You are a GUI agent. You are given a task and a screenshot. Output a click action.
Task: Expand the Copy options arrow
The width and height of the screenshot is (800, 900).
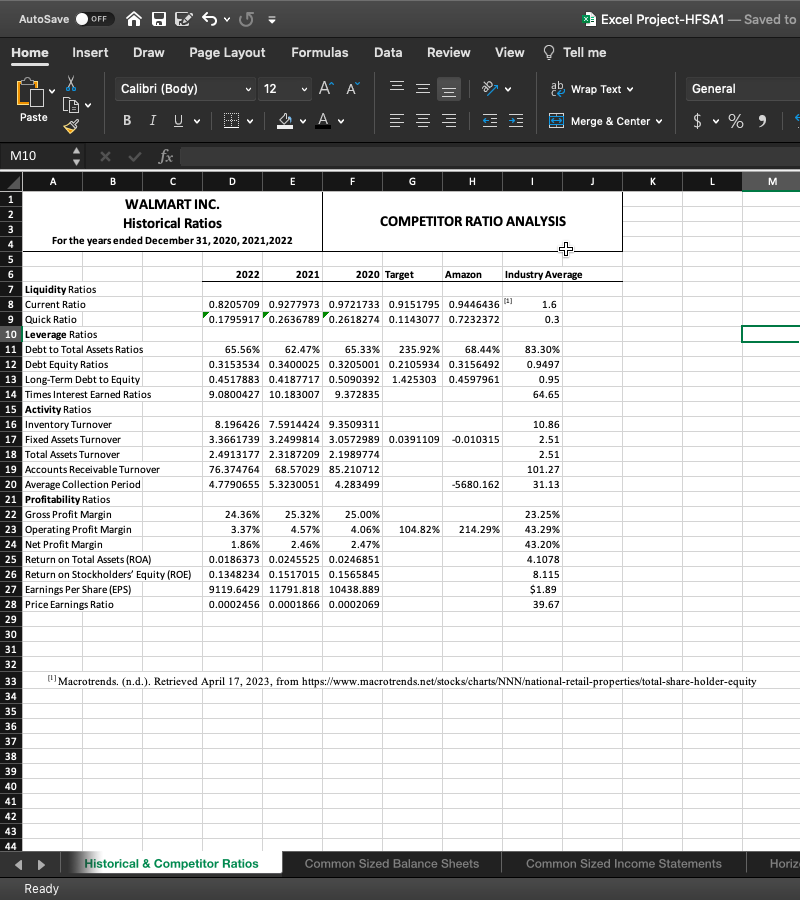(88, 105)
